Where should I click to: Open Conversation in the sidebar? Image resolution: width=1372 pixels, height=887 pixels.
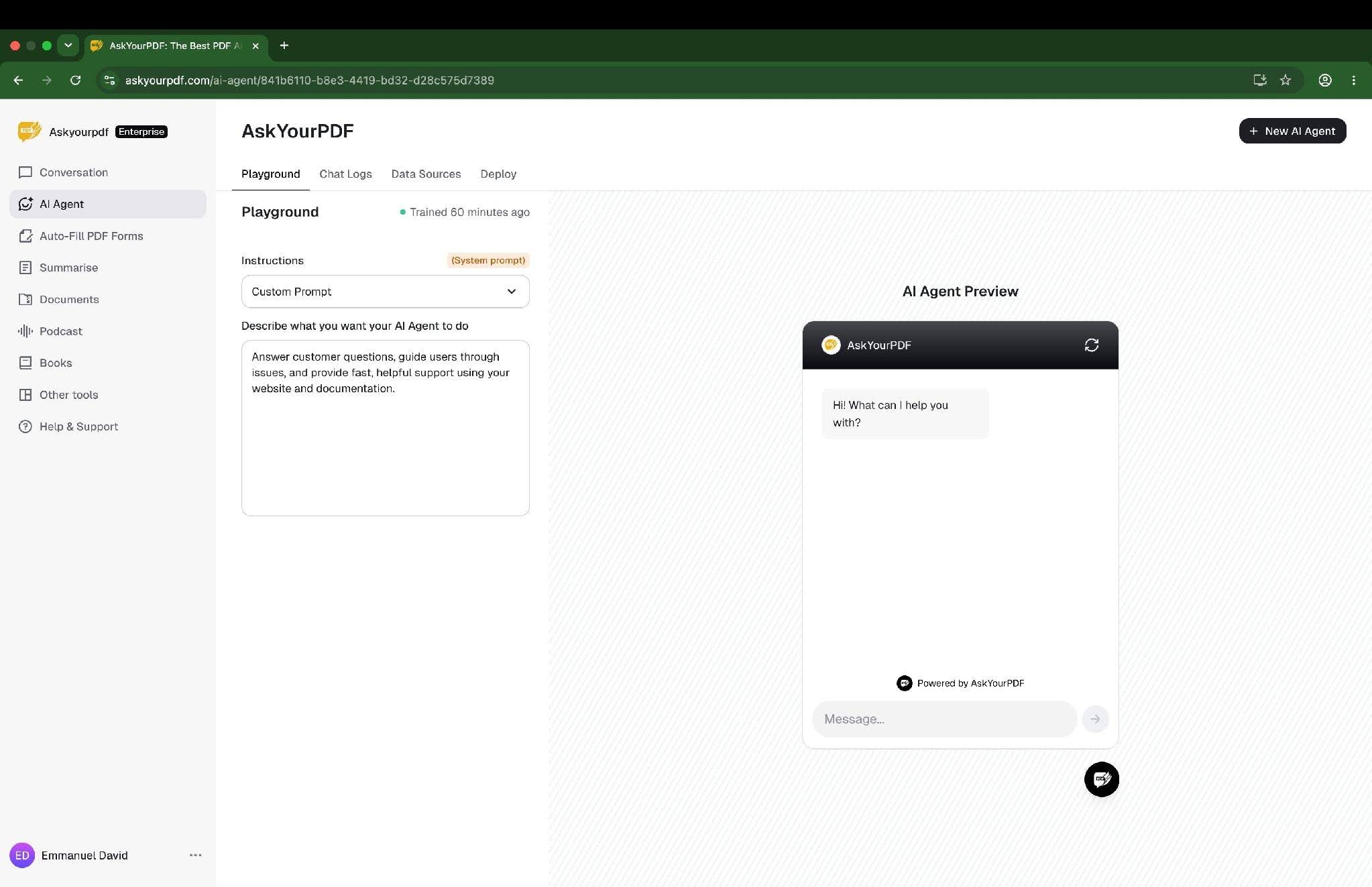108,172
